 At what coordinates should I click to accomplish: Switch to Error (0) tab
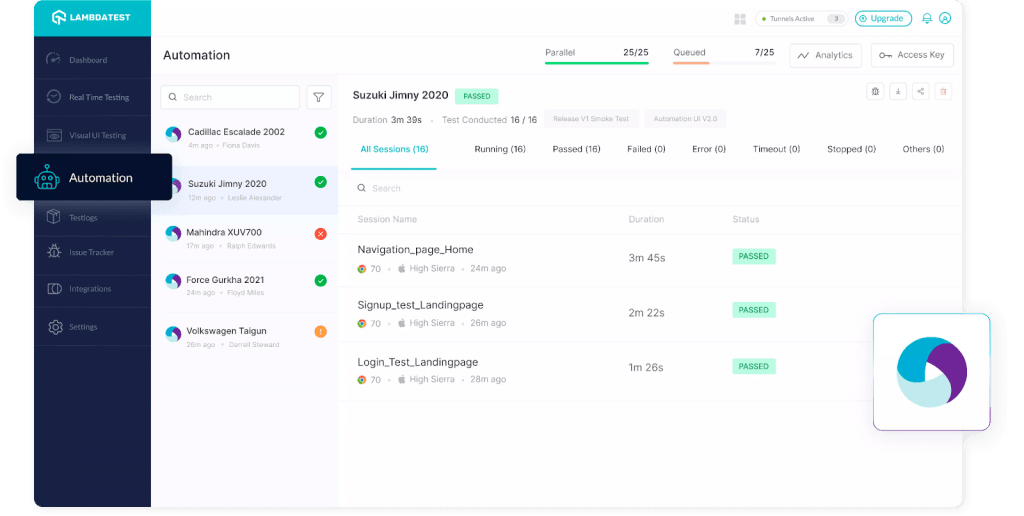[x=709, y=150]
